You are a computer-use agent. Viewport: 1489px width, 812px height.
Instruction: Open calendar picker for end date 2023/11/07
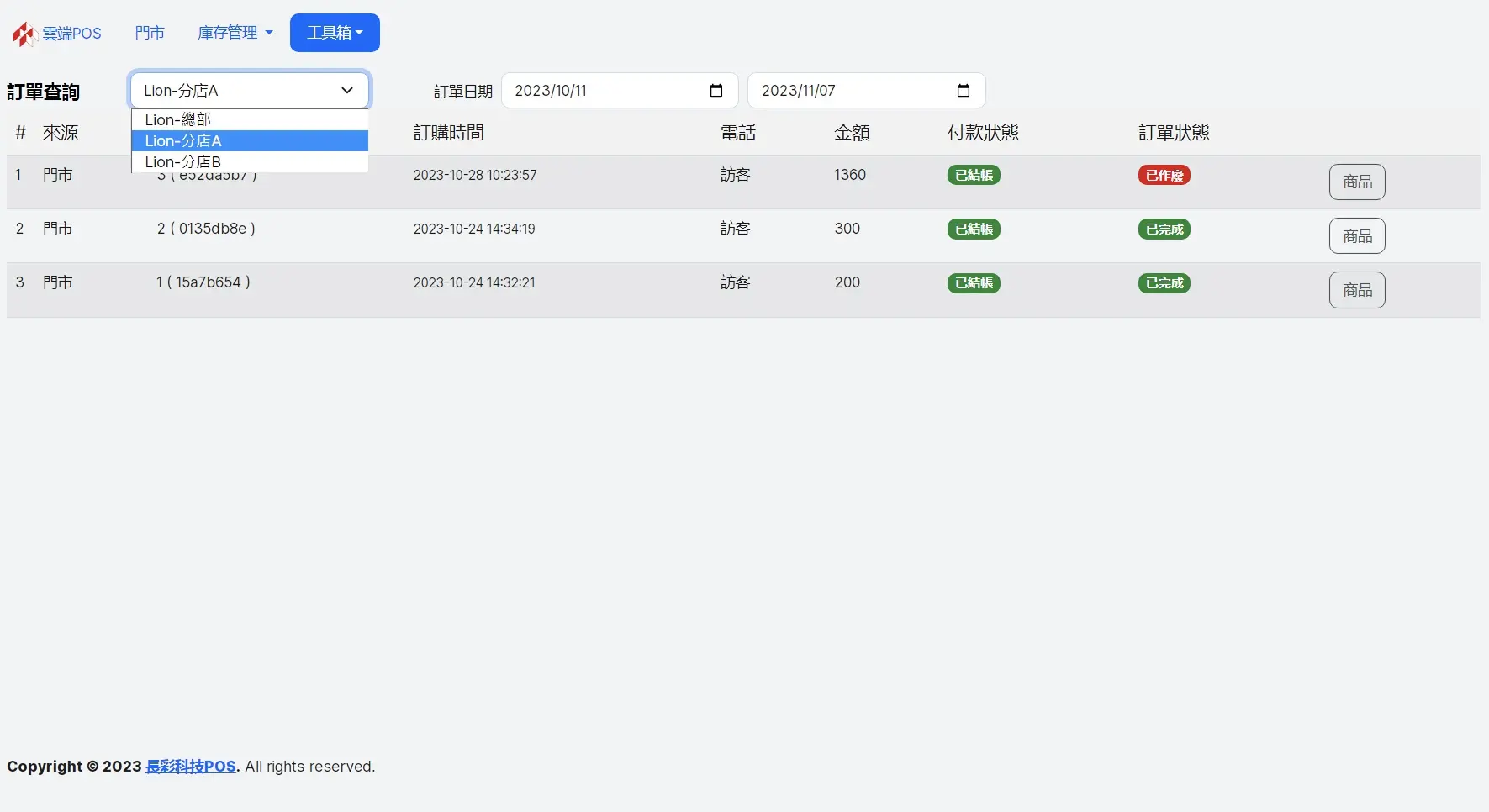pyautogui.click(x=964, y=91)
